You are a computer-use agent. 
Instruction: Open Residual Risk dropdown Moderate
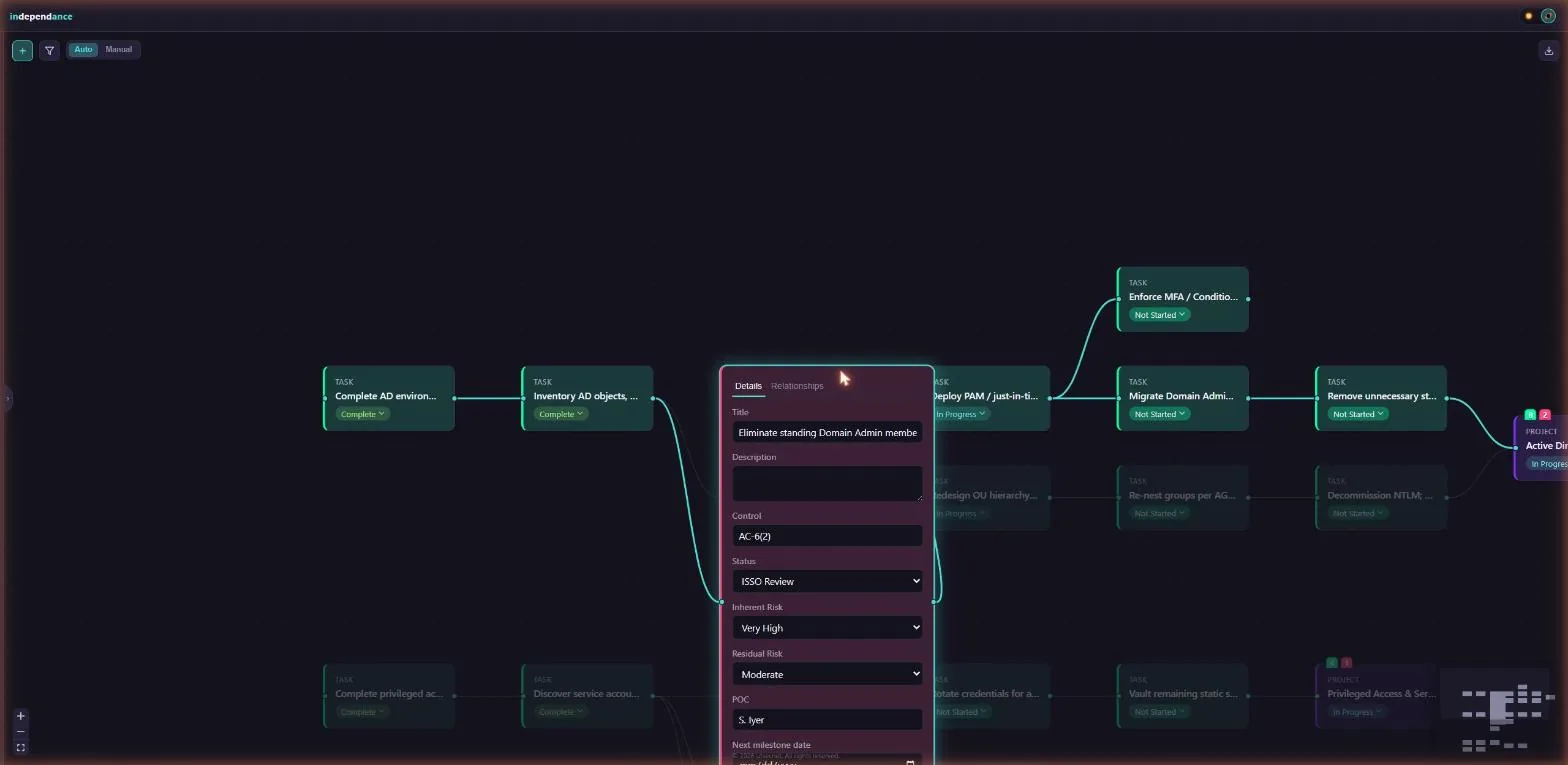pos(827,674)
